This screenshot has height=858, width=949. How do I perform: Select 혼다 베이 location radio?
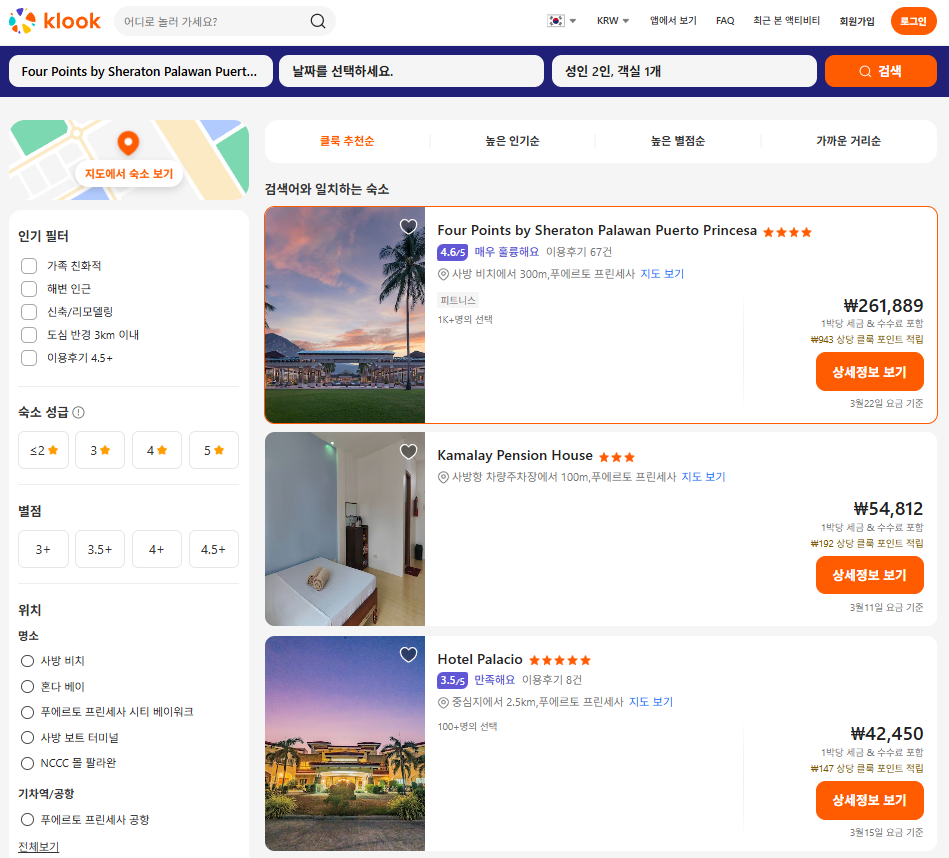tap(27, 686)
